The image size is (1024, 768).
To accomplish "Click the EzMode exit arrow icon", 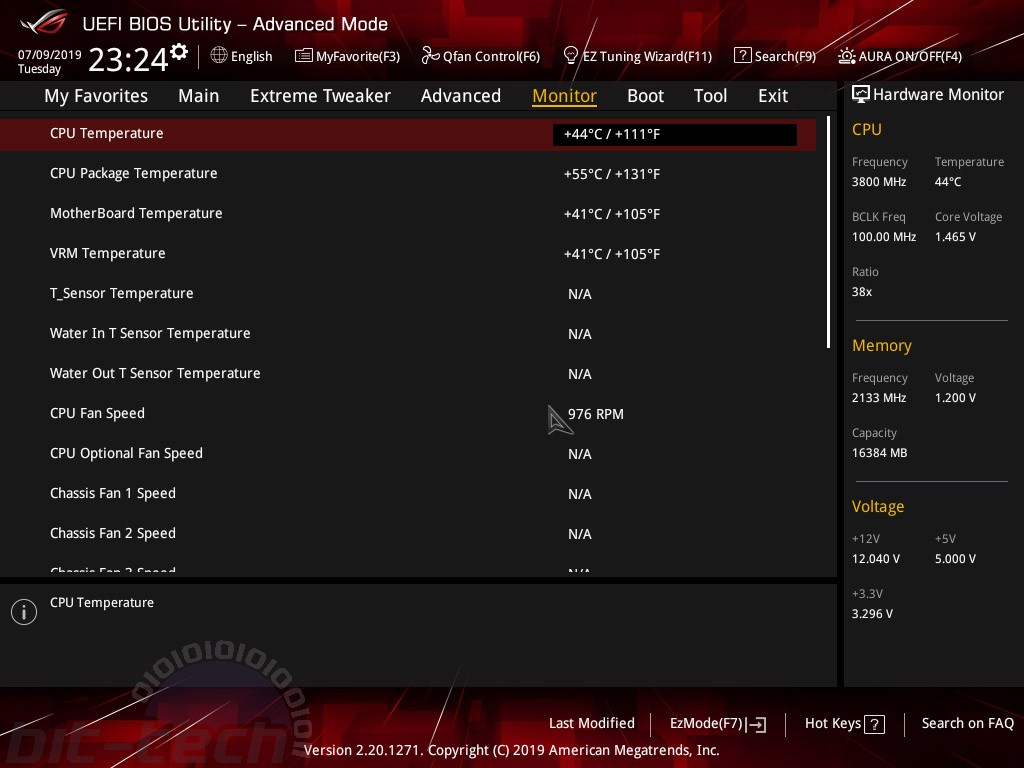I will 756,724.
